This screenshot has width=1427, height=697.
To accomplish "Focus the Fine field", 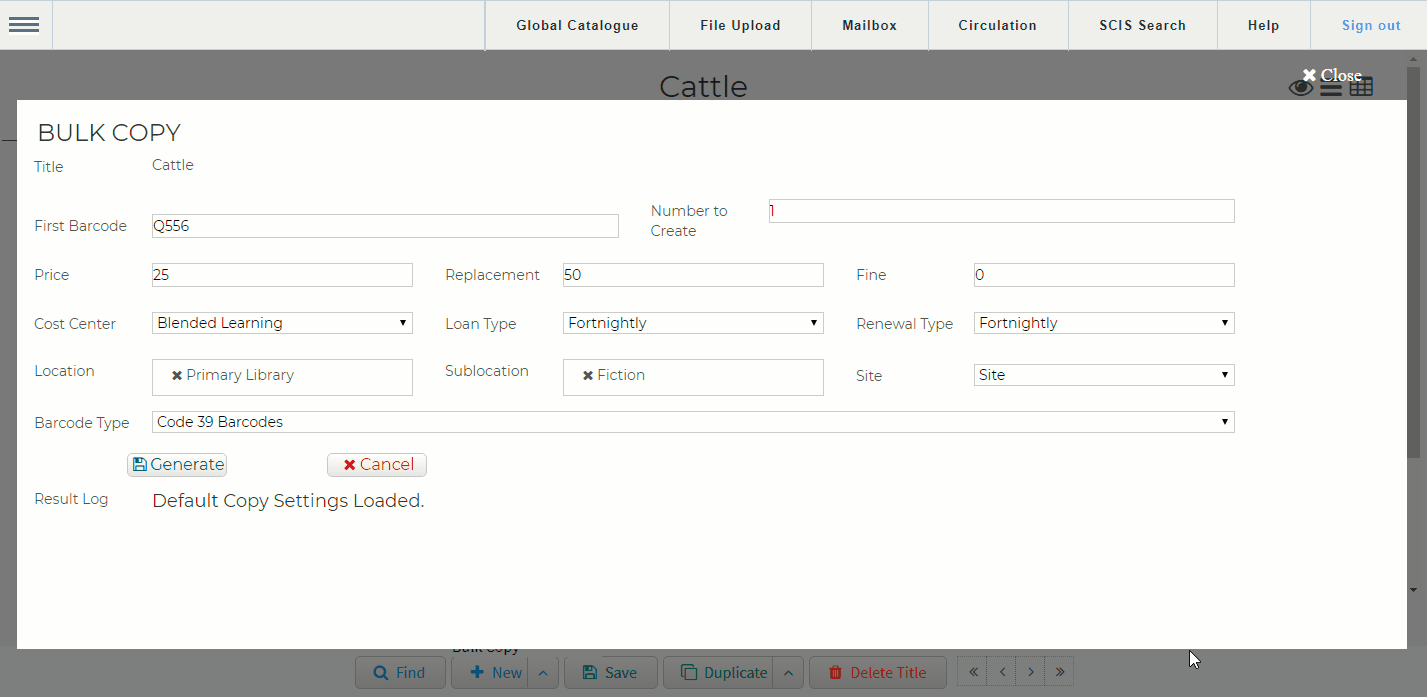I will [1104, 275].
